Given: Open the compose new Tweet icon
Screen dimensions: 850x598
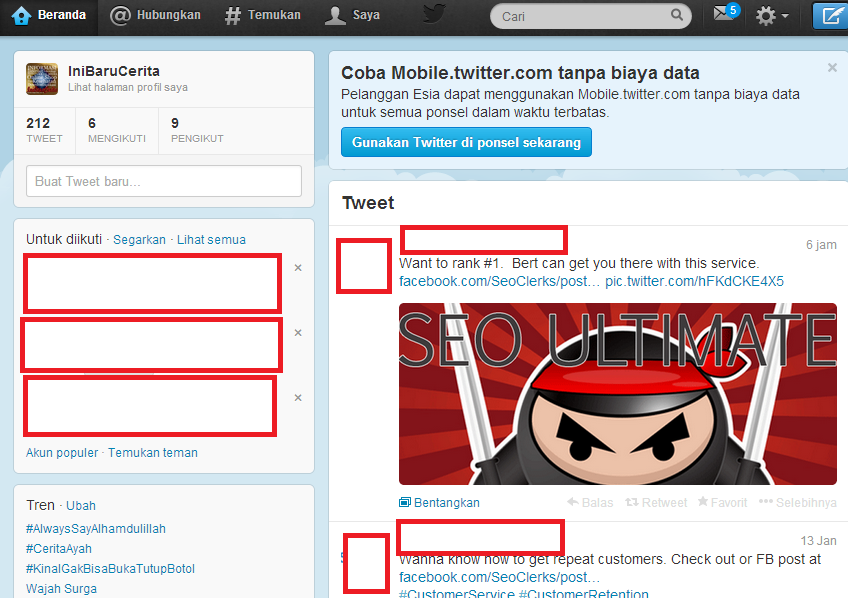Looking at the screenshot, I should [x=831, y=16].
